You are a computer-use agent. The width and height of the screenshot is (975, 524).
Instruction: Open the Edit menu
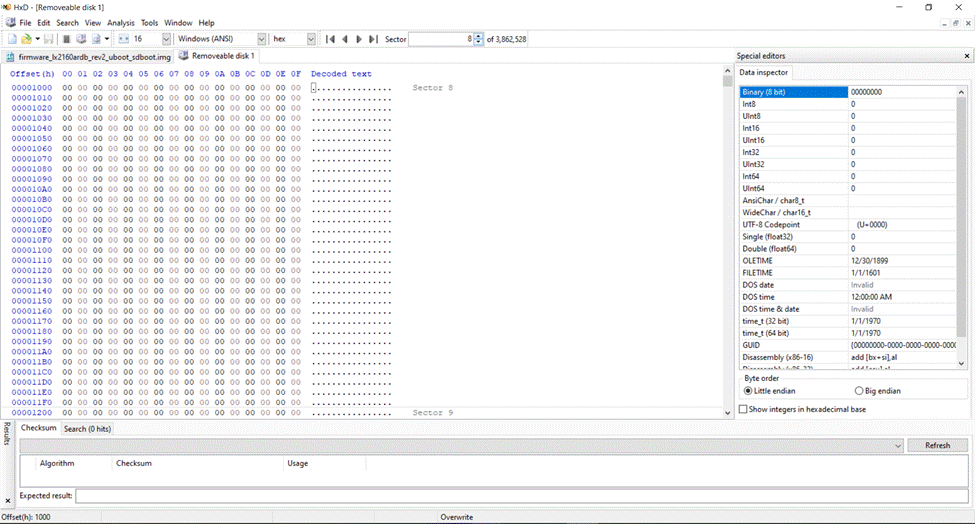[x=44, y=23]
